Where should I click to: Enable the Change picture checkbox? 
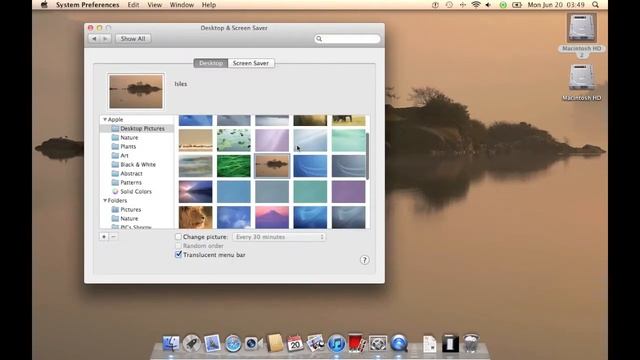coord(178,237)
